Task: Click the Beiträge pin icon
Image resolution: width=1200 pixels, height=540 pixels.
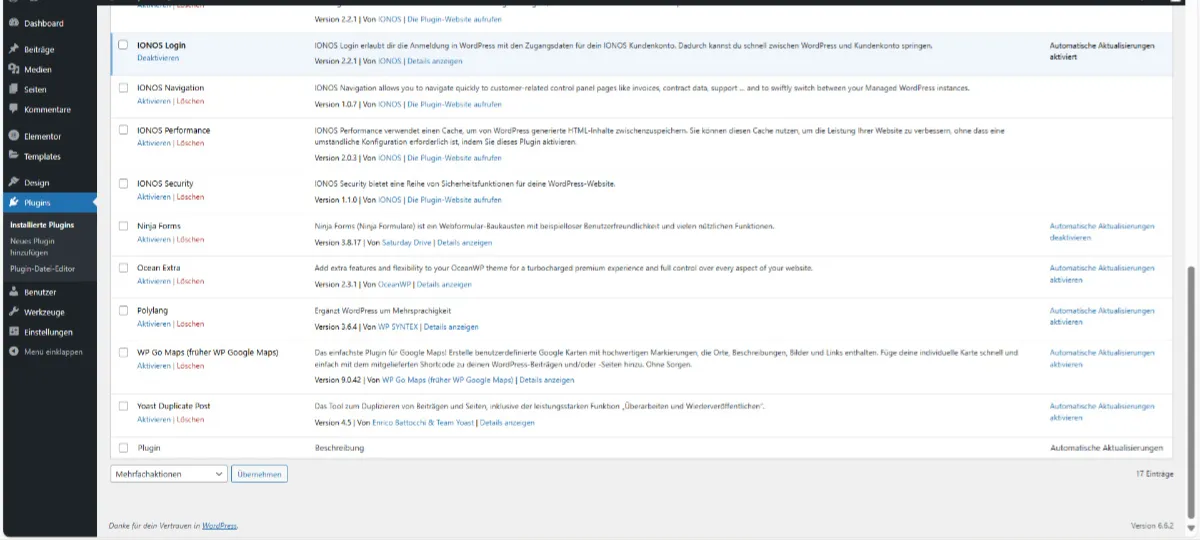Action: pos(13,49)
